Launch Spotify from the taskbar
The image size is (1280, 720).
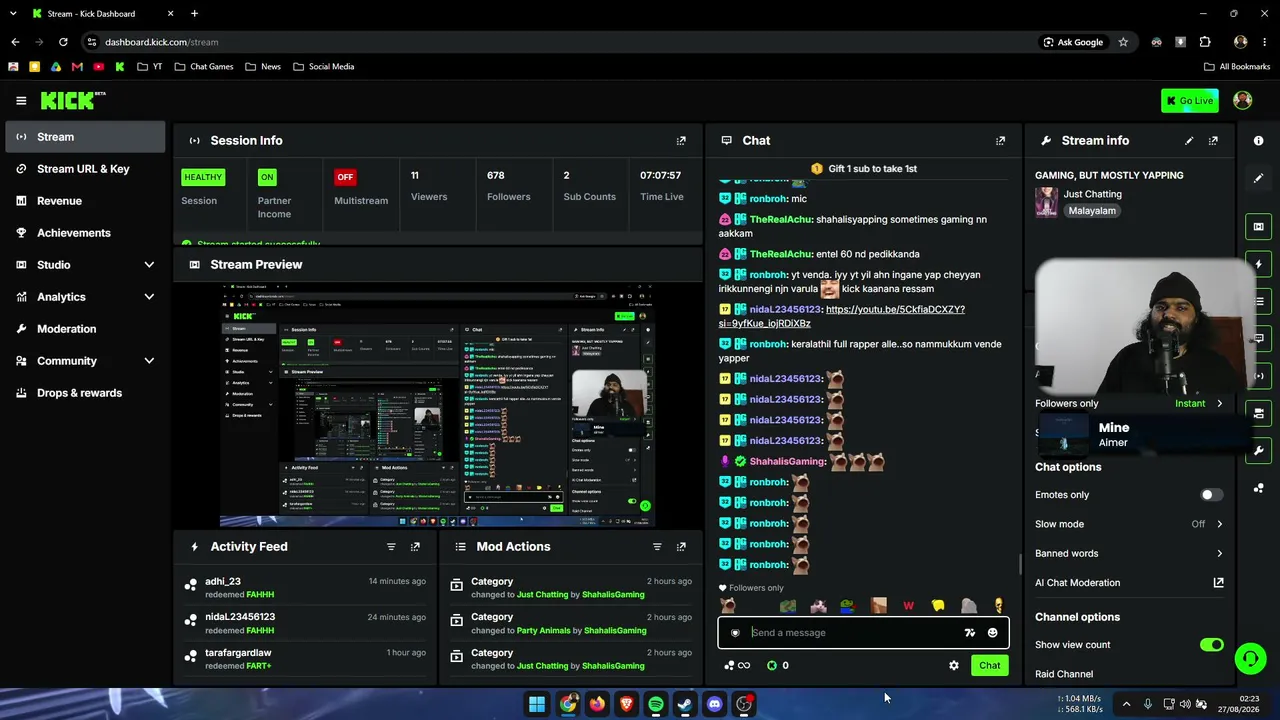(x=655, y=704)
